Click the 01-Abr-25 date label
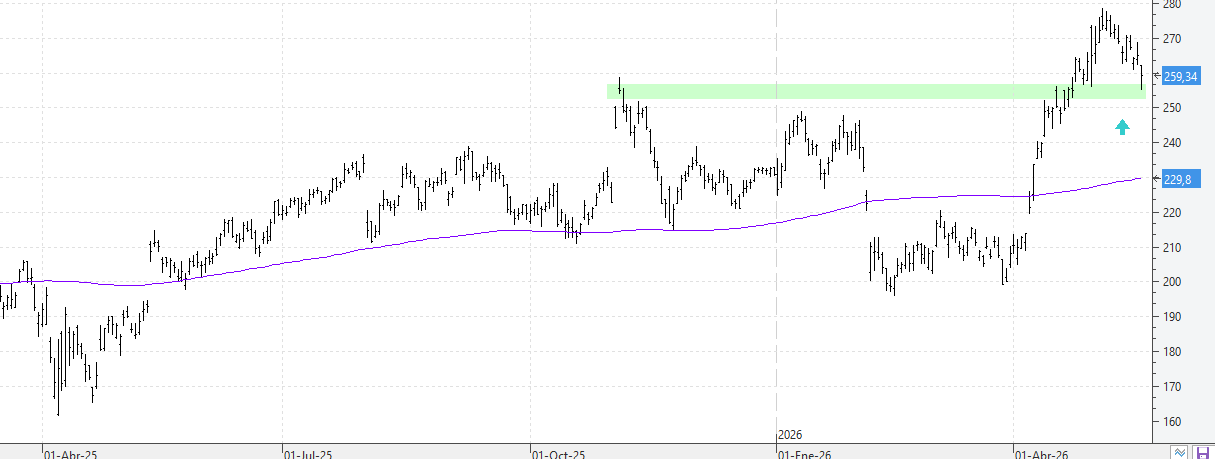 70,454
